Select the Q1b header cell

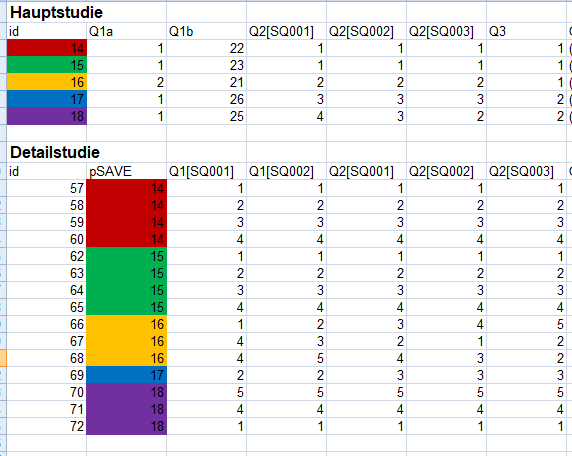[x=206, y=31]
